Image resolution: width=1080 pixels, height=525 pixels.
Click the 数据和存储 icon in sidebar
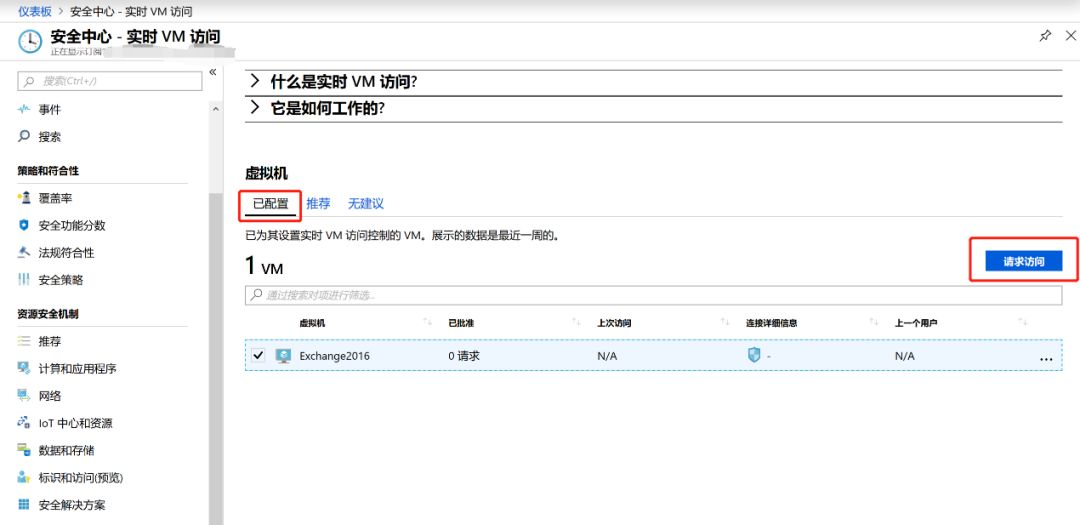pyautogui.click(x=24, y=450)
